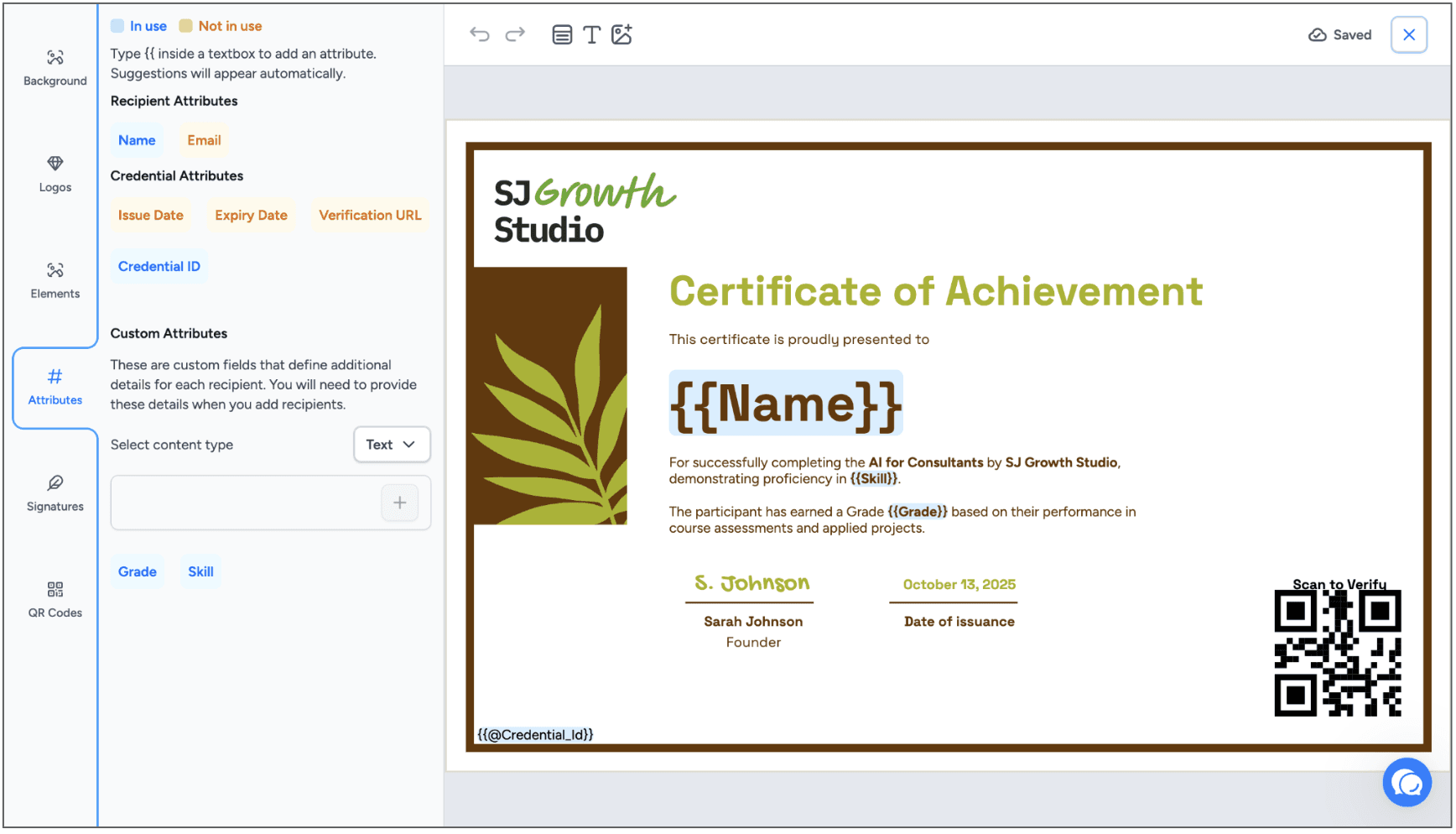Select the SJ Growth Studio logo

click(x=585, y=209)
